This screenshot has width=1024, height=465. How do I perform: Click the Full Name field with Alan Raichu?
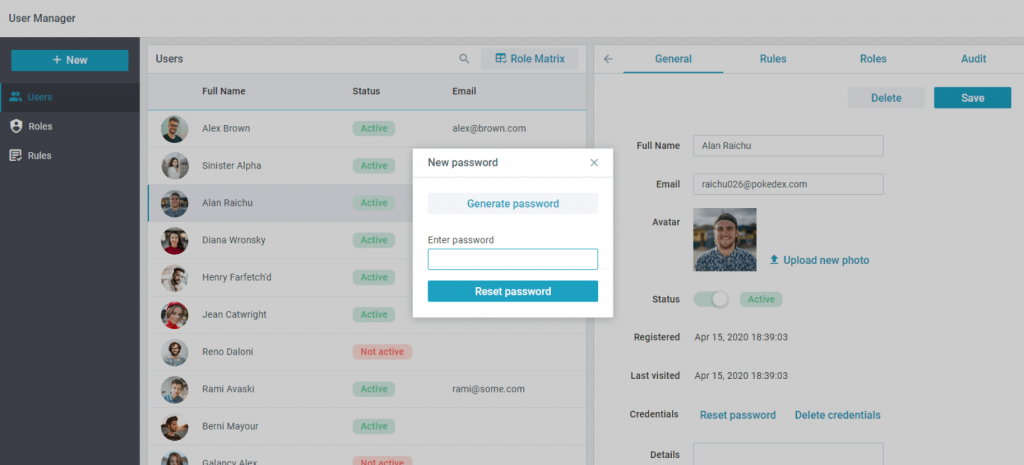[x=788, y=146]
